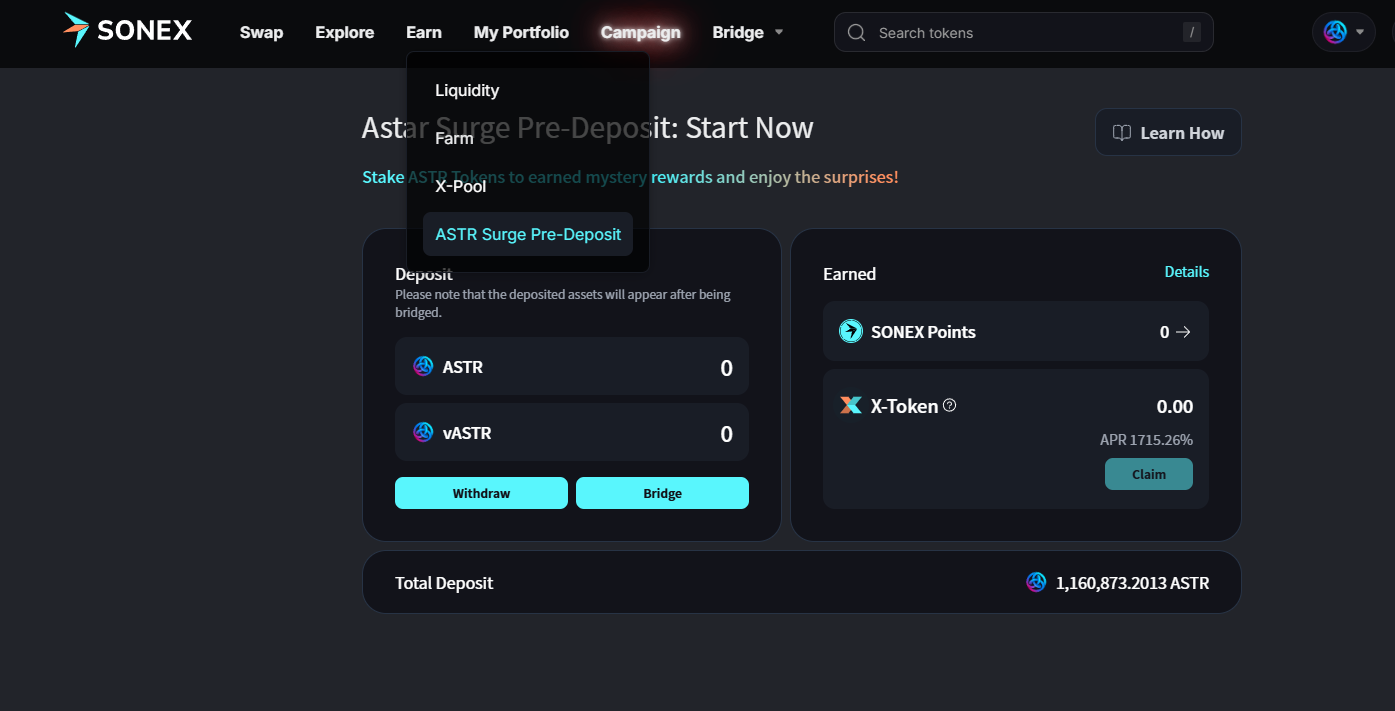Screen dimensions: 1395x711
Task: Click the Learn How button
Action: [1168, 132]
